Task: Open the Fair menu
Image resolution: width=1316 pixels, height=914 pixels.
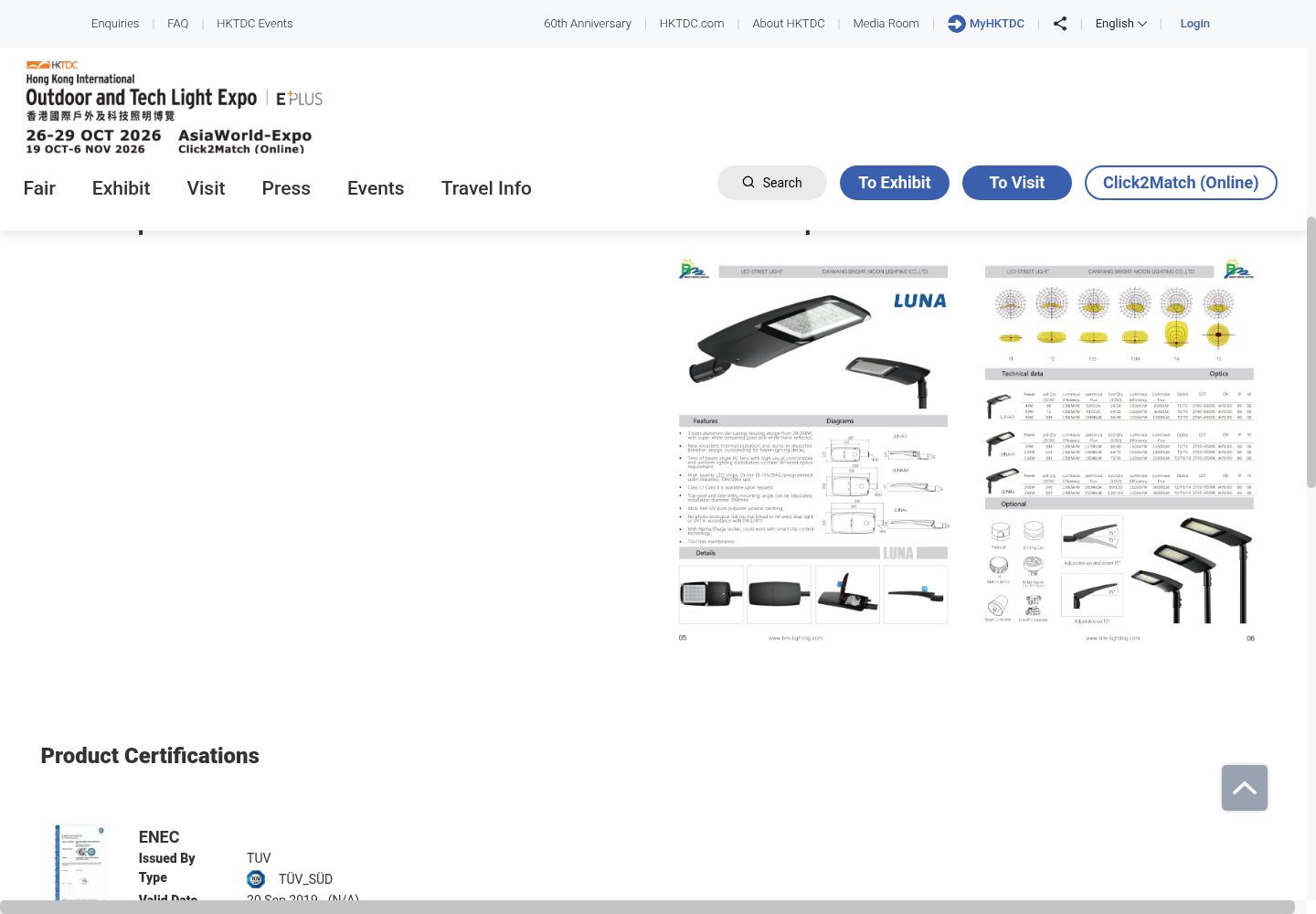Action: pyautogui.click(x=39, y=188)
